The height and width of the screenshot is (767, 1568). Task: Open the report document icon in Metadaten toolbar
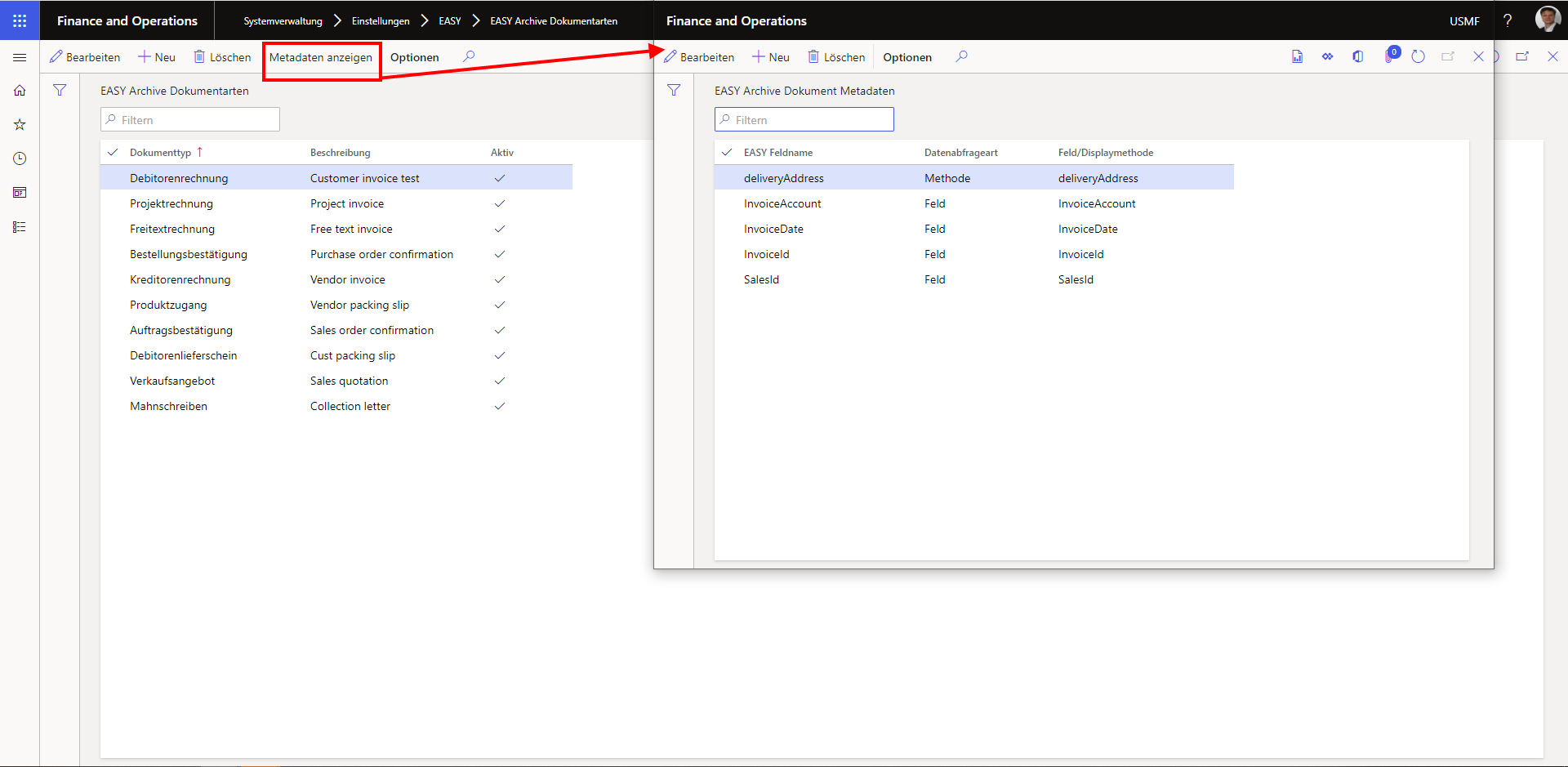pyautogui.click(x=1297, y=56)
